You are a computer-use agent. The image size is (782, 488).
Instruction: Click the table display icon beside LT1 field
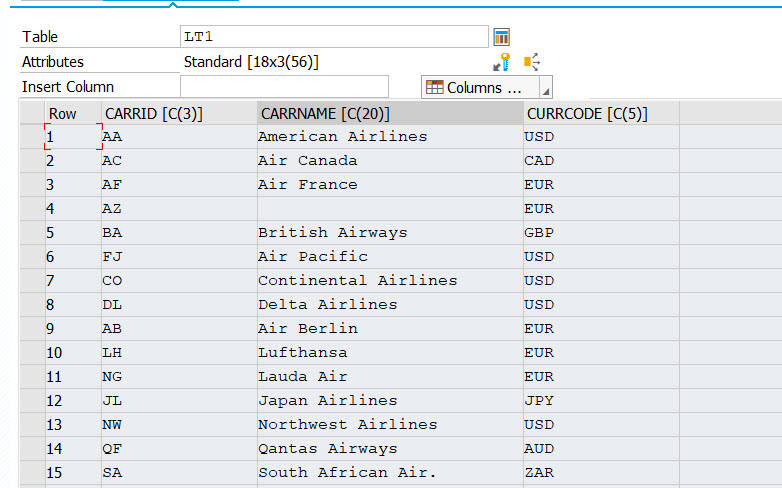(502, 37)
